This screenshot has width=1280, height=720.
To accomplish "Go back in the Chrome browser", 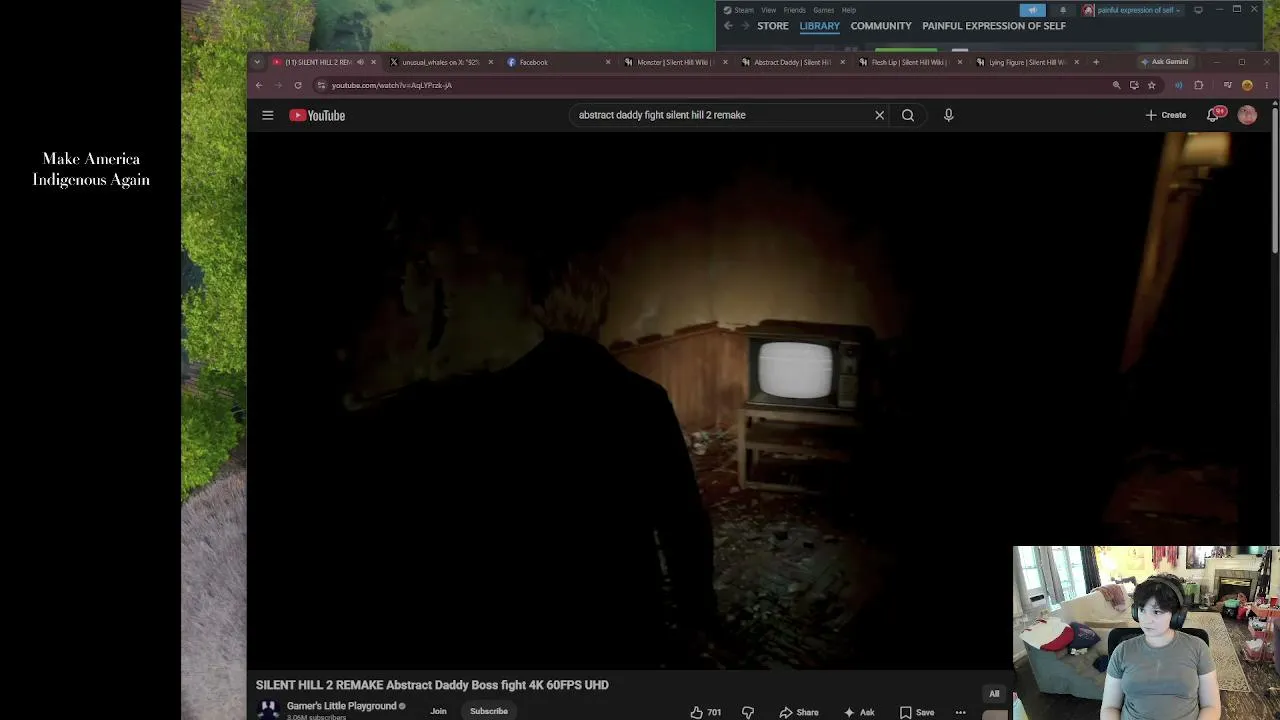I will coord(259,85).
